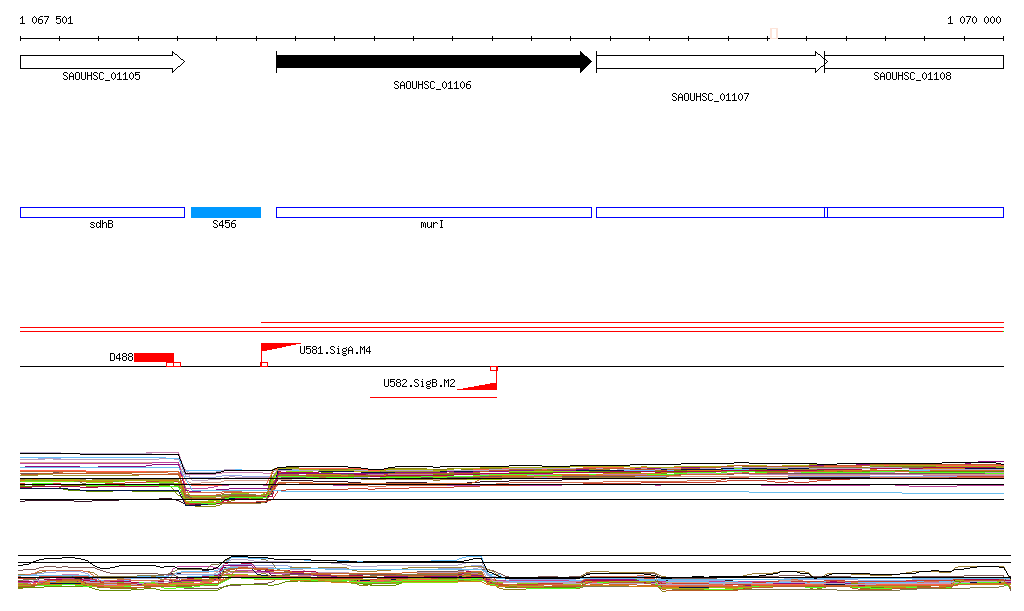The width and height of the screenshot is (1024, 611).
Task: Click the SAOUHSC_01106 text label
Action: (432, 86)
